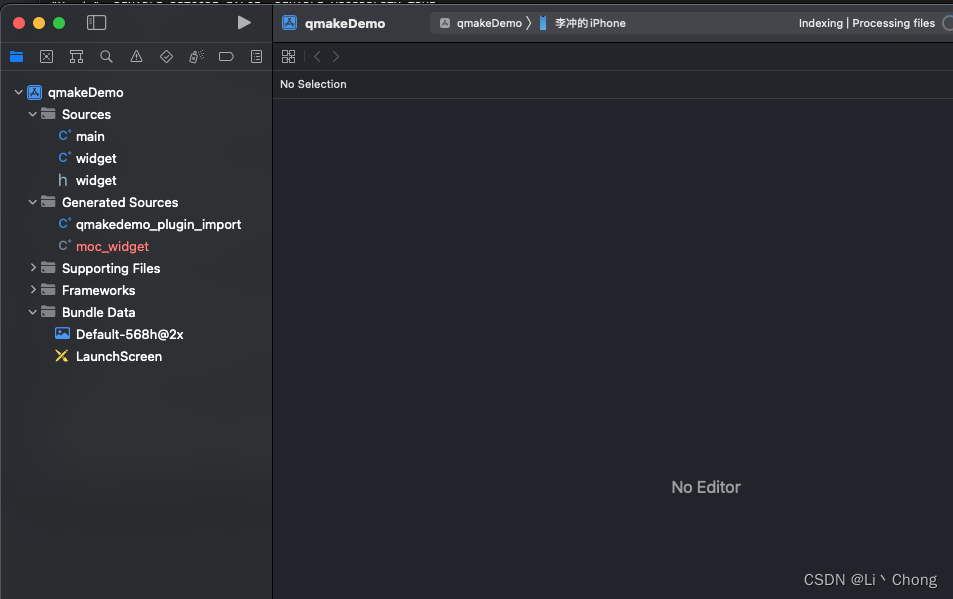Select the moc_widget generated source file

[112, 246]
